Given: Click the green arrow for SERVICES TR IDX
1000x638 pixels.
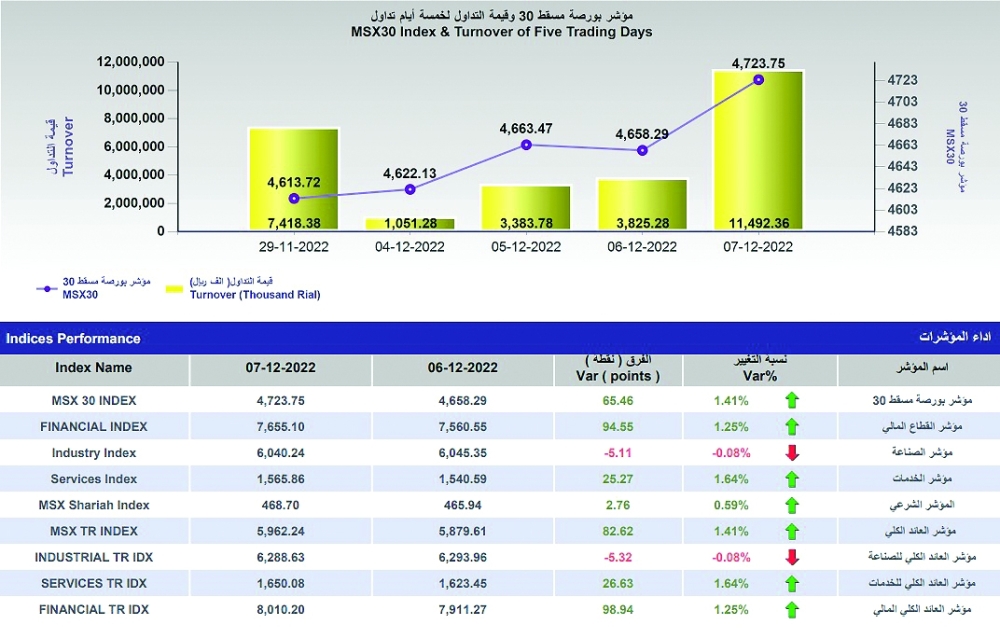Looking at the screenshot, I should point(793,583).
